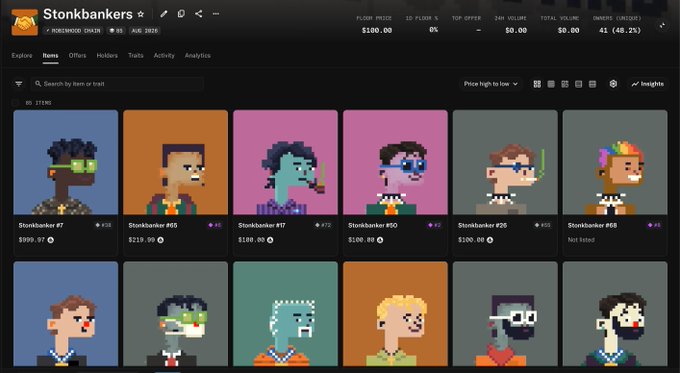Viewport: 680px width, 373px height.
Task: Click the Total Volume $0.00 stat
Action: [560, 25]
